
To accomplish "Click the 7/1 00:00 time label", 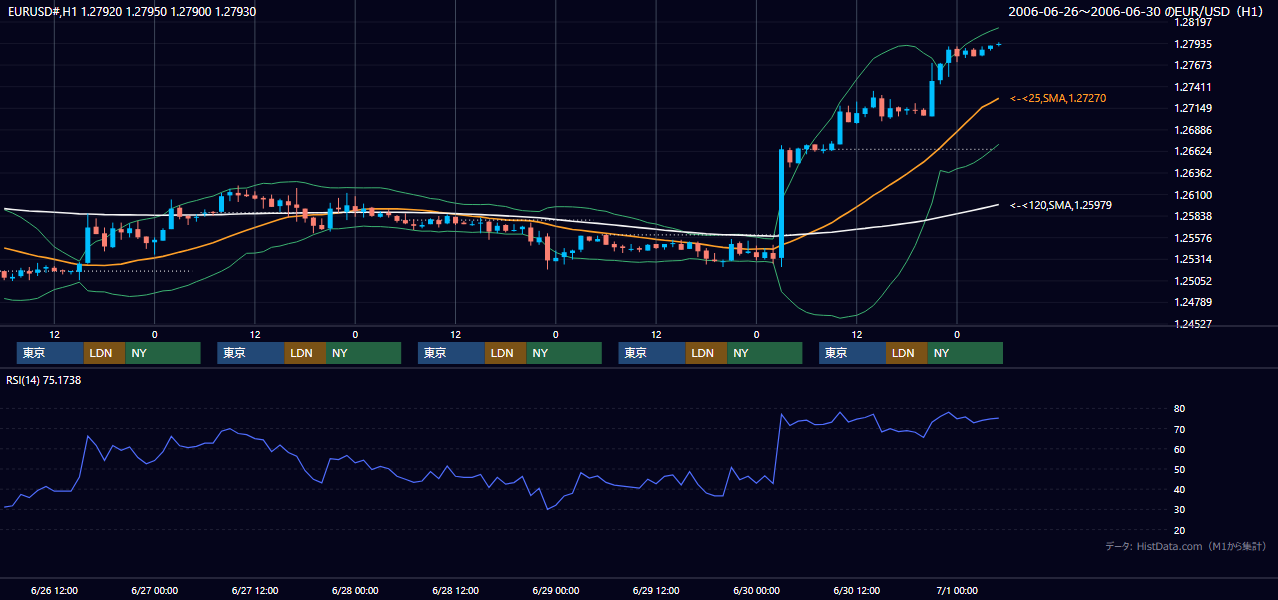I will (957, 590).
